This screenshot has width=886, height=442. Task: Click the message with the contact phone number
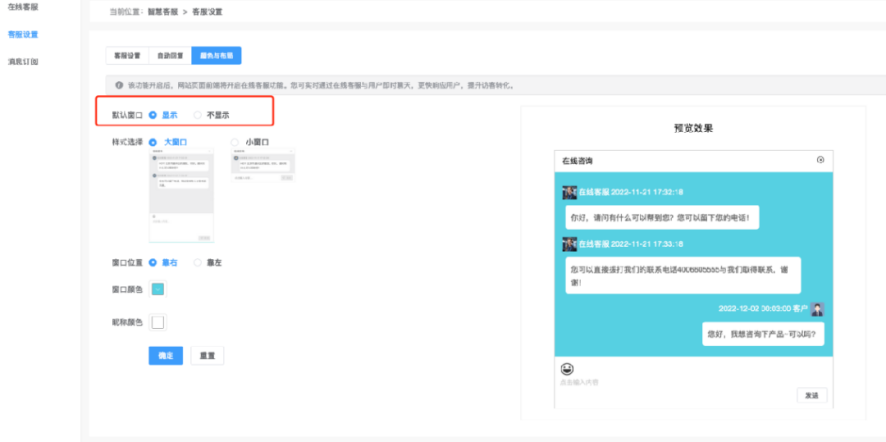683,275
